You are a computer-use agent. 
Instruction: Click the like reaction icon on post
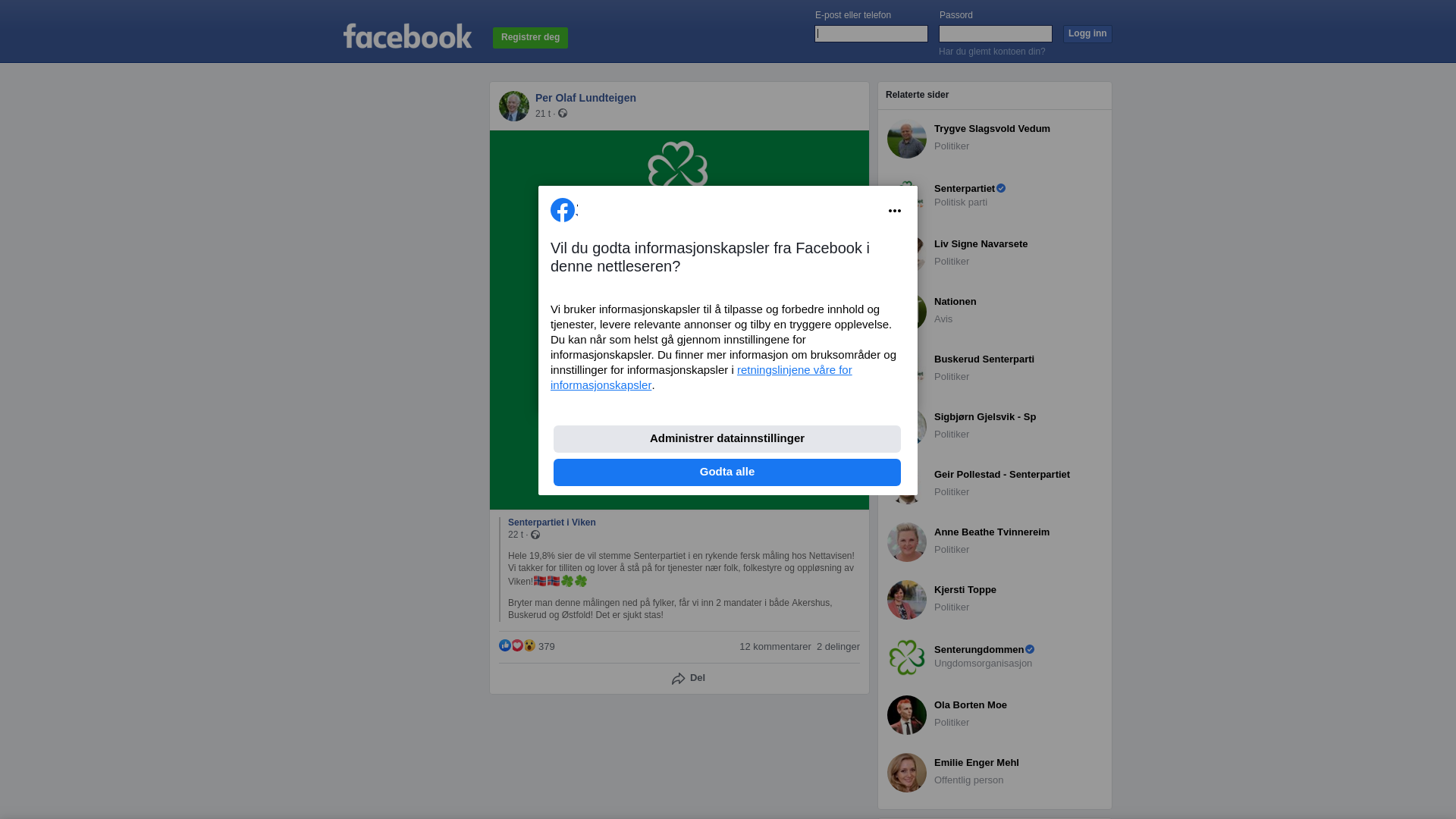(x=505, y=645)
